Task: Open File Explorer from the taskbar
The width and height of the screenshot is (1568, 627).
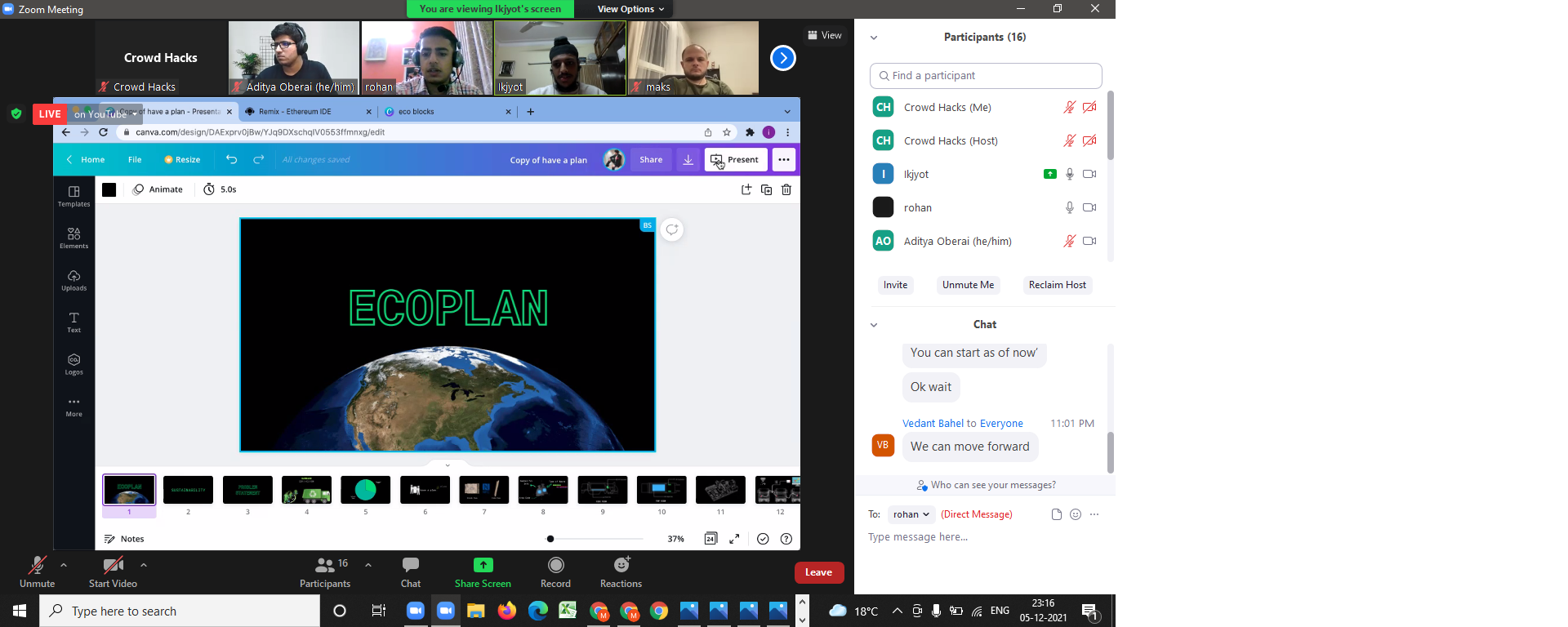Action: (476, 611)
